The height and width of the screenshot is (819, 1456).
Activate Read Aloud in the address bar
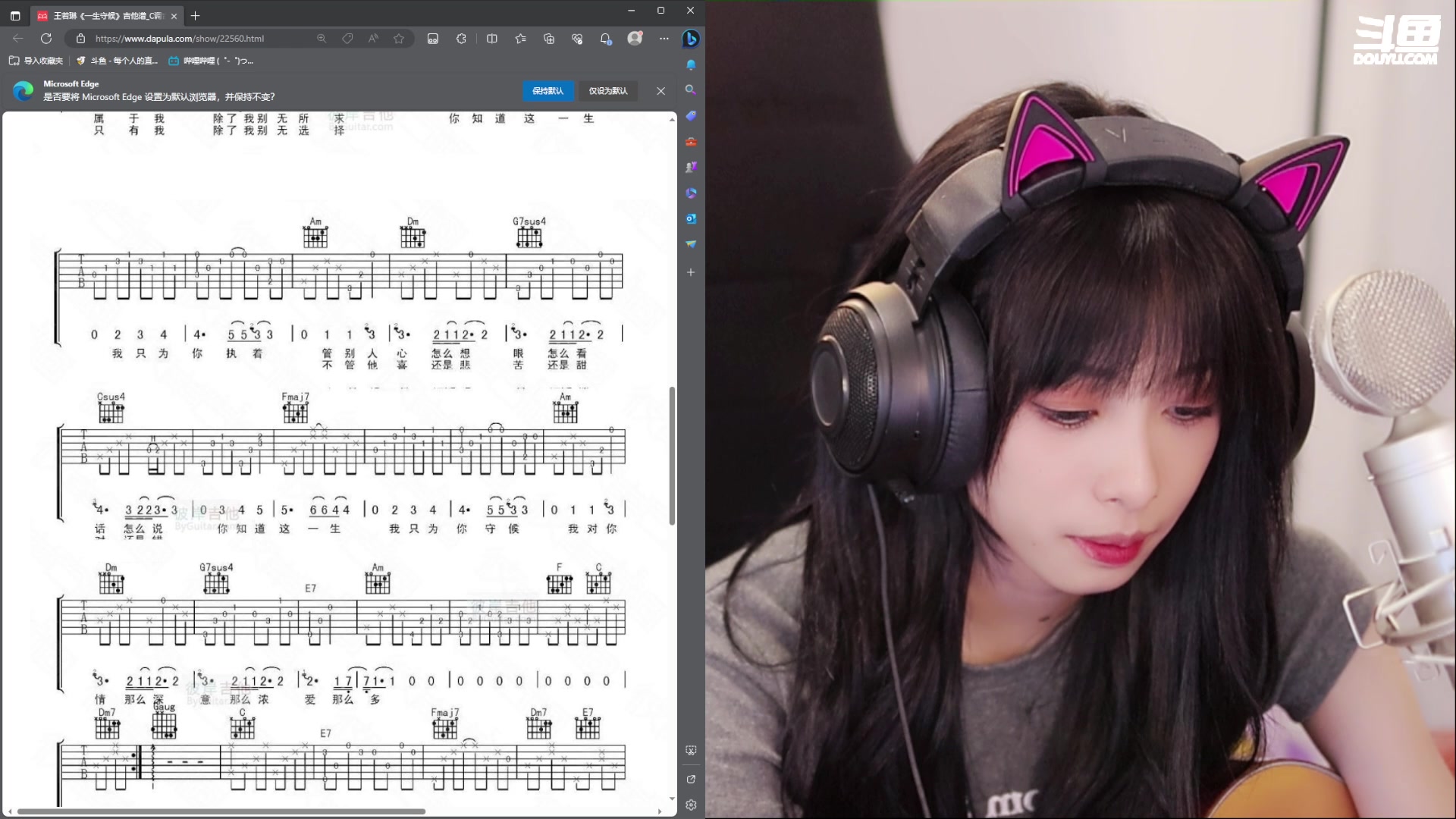(373, 39)
